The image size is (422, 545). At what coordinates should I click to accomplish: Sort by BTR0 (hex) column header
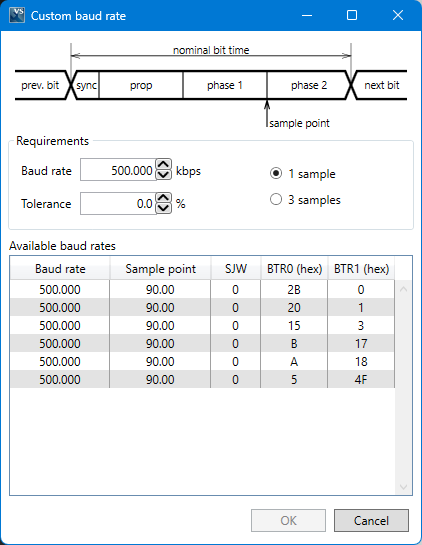click(294, 269)
